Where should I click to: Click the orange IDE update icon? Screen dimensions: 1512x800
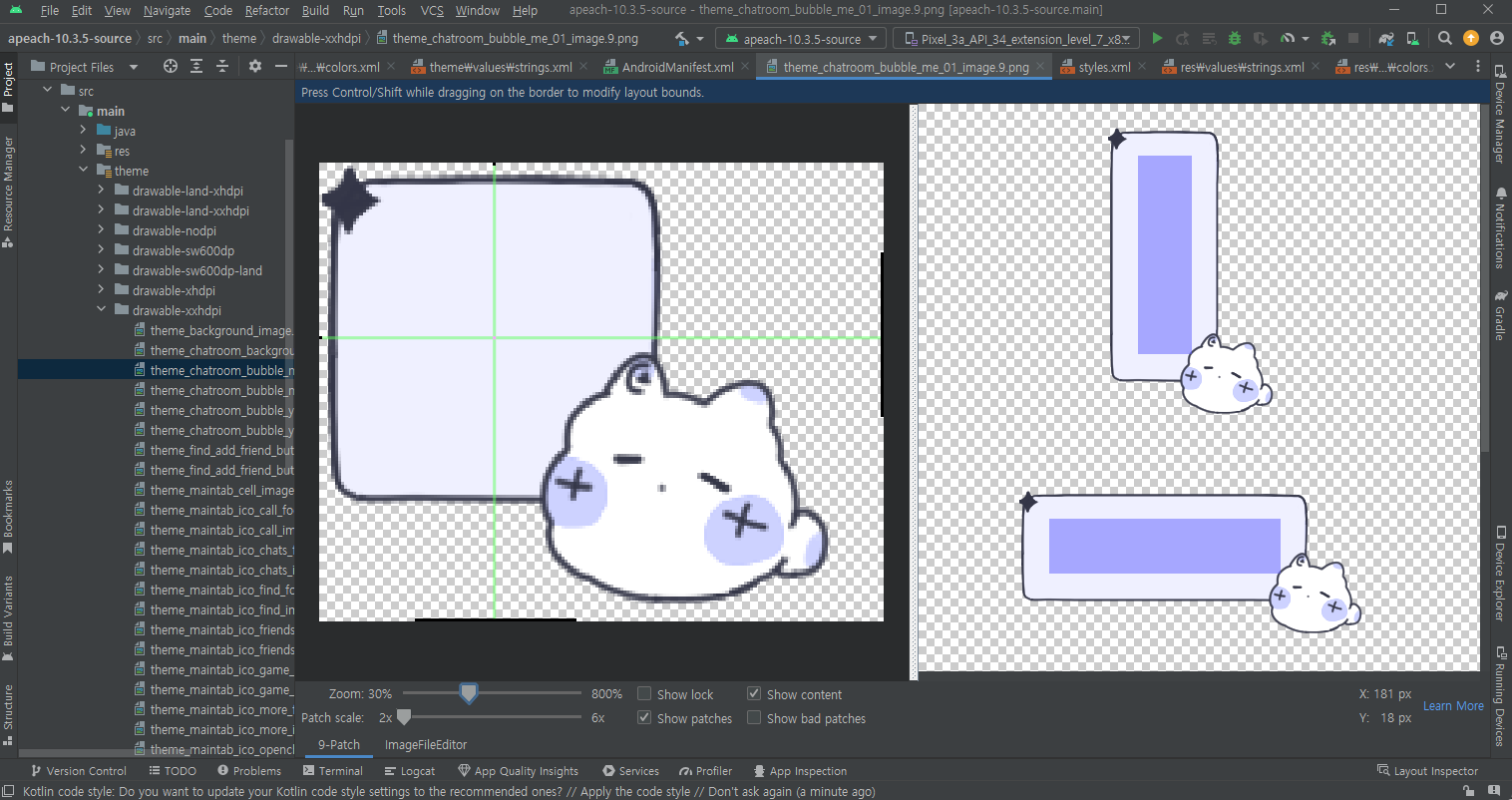[1471, 39]
